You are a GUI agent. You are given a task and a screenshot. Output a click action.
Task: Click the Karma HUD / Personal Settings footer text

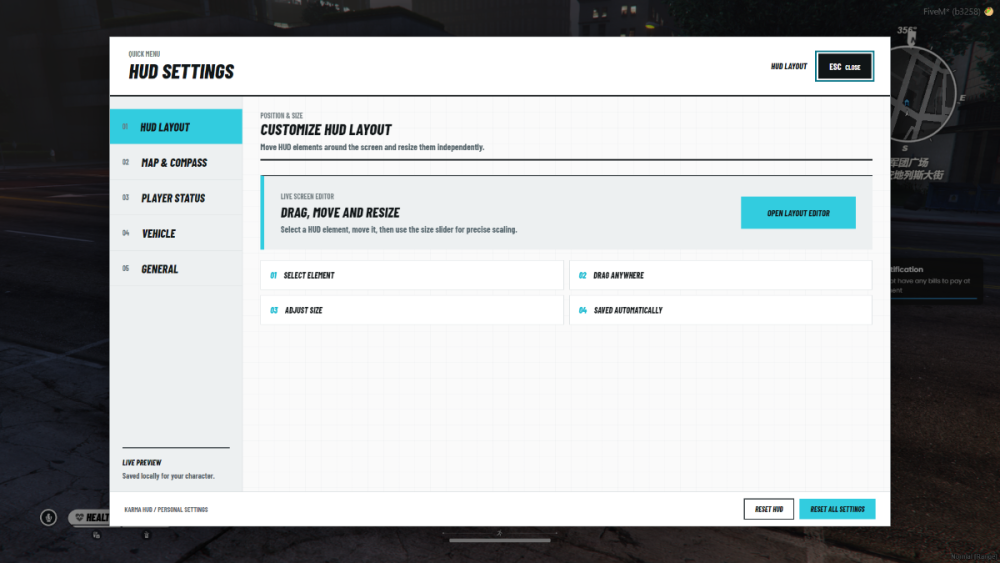click(166, 509)
